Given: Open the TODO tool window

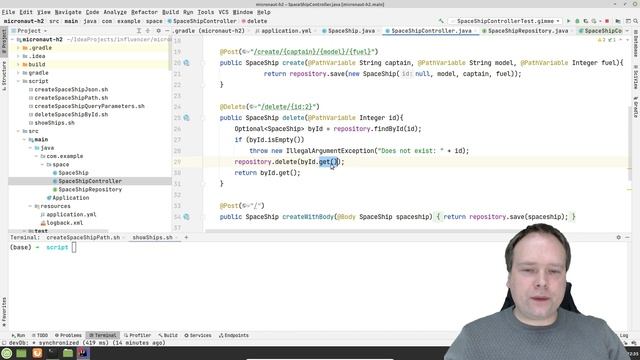Looking at the screenshot, I should 40,335.
